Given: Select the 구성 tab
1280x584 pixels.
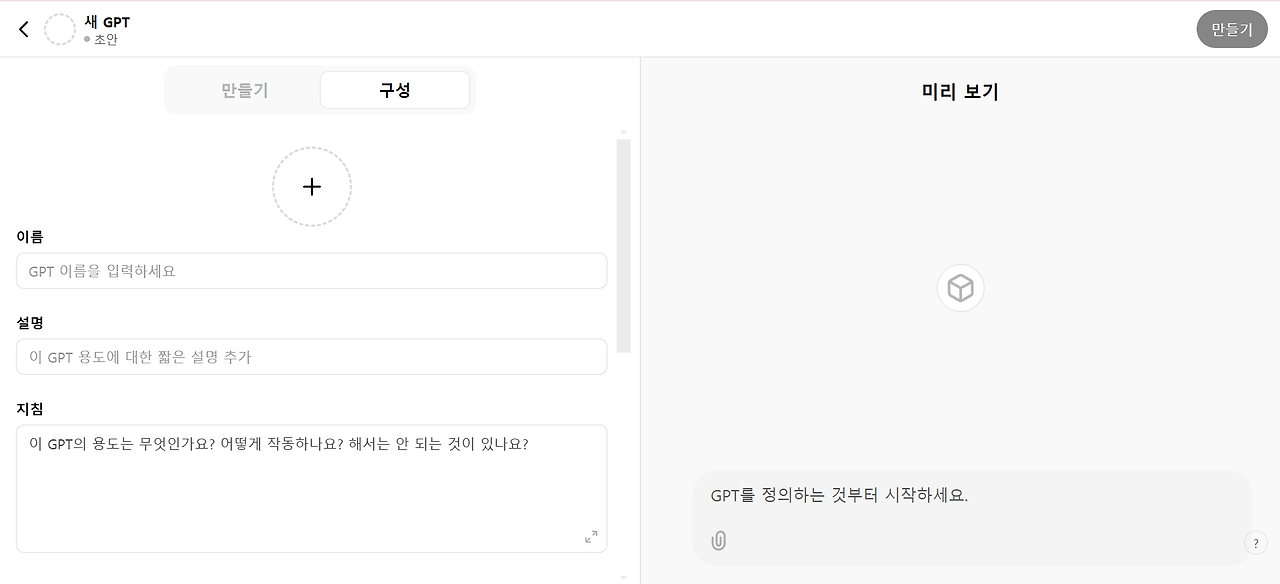Looking at the screenshot, I should coord(394,90).
